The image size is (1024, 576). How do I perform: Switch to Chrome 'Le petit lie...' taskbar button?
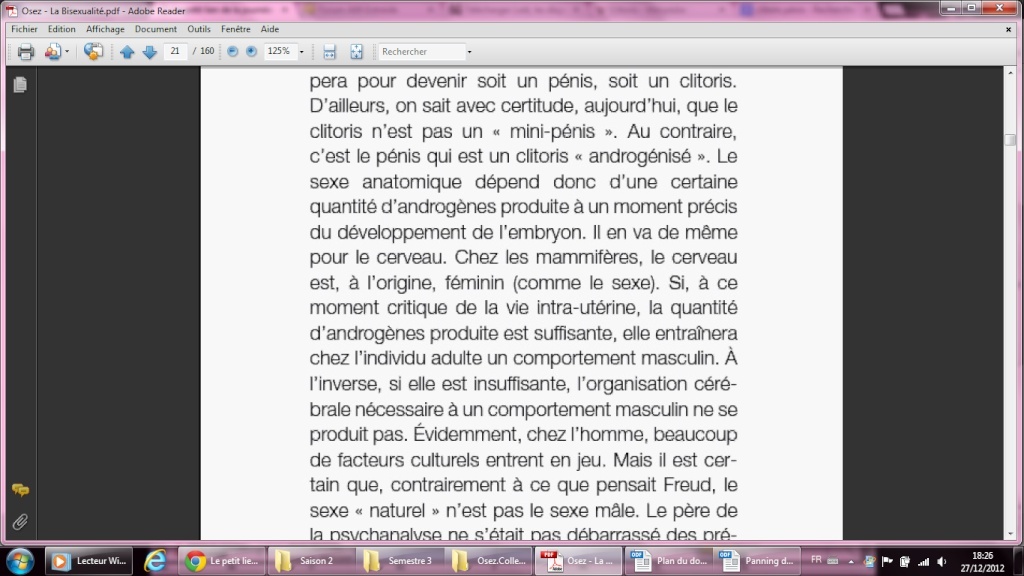(221, 561)
